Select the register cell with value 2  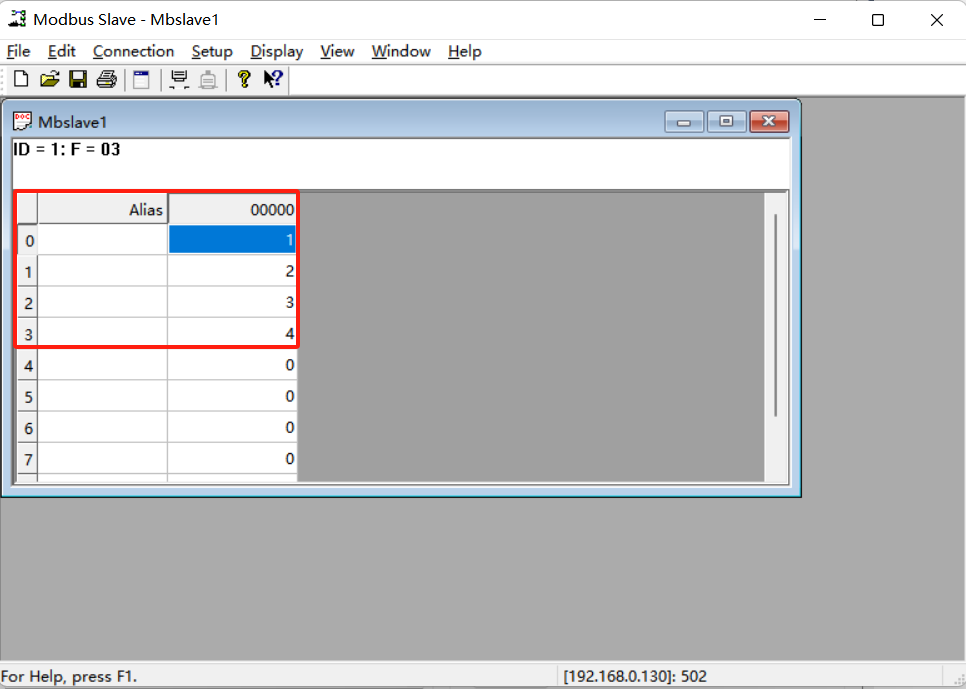click(x=232, y=271)
